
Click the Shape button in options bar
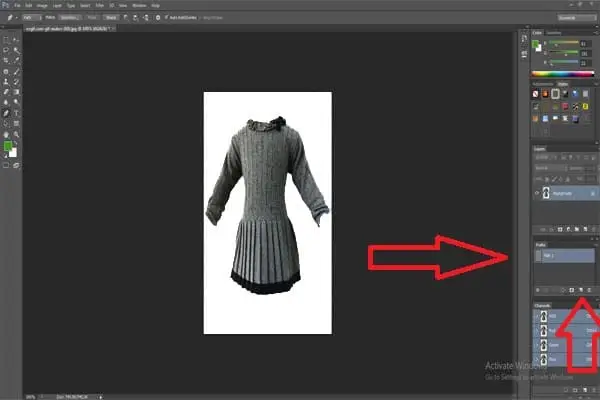(111, 18)
